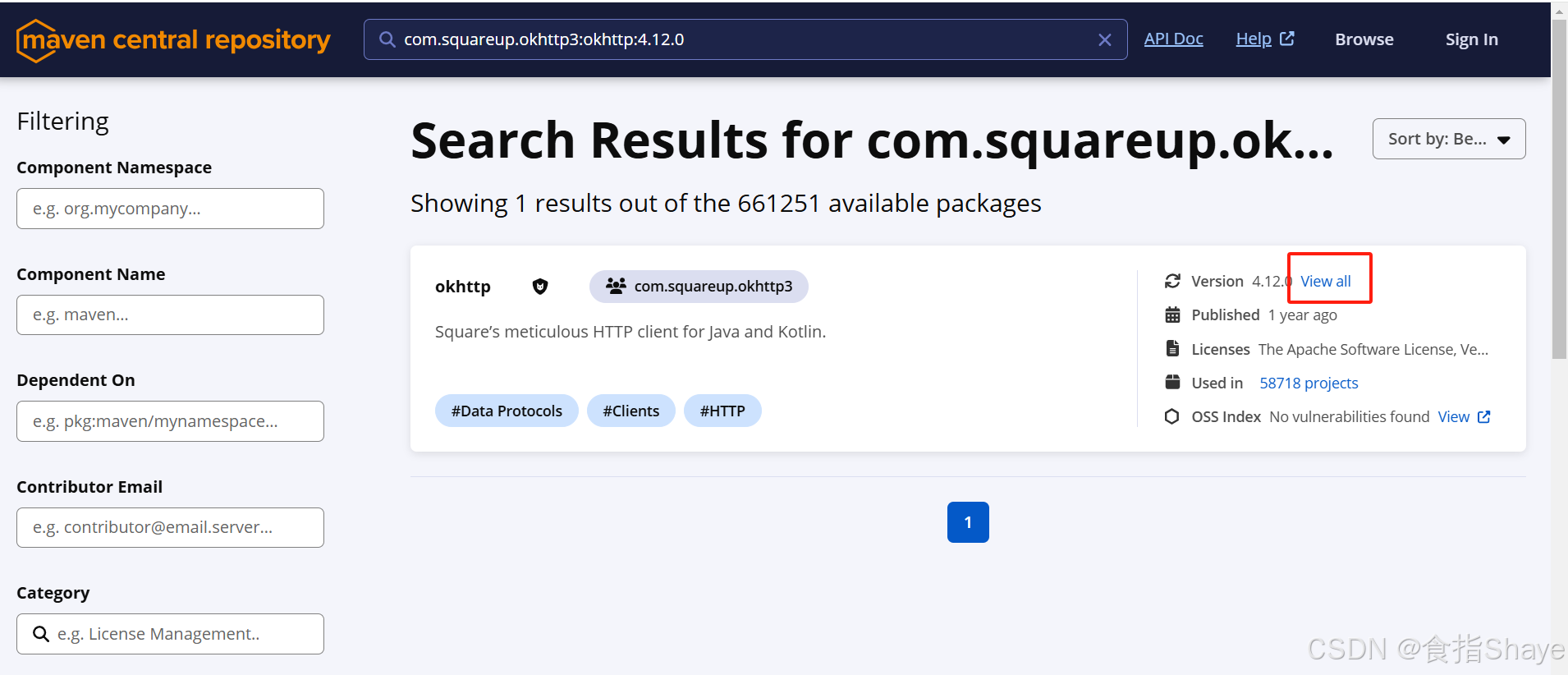The image size is (1568, 675).
Task: Open the Sort by dropdown
Action: coord(1449,139)
